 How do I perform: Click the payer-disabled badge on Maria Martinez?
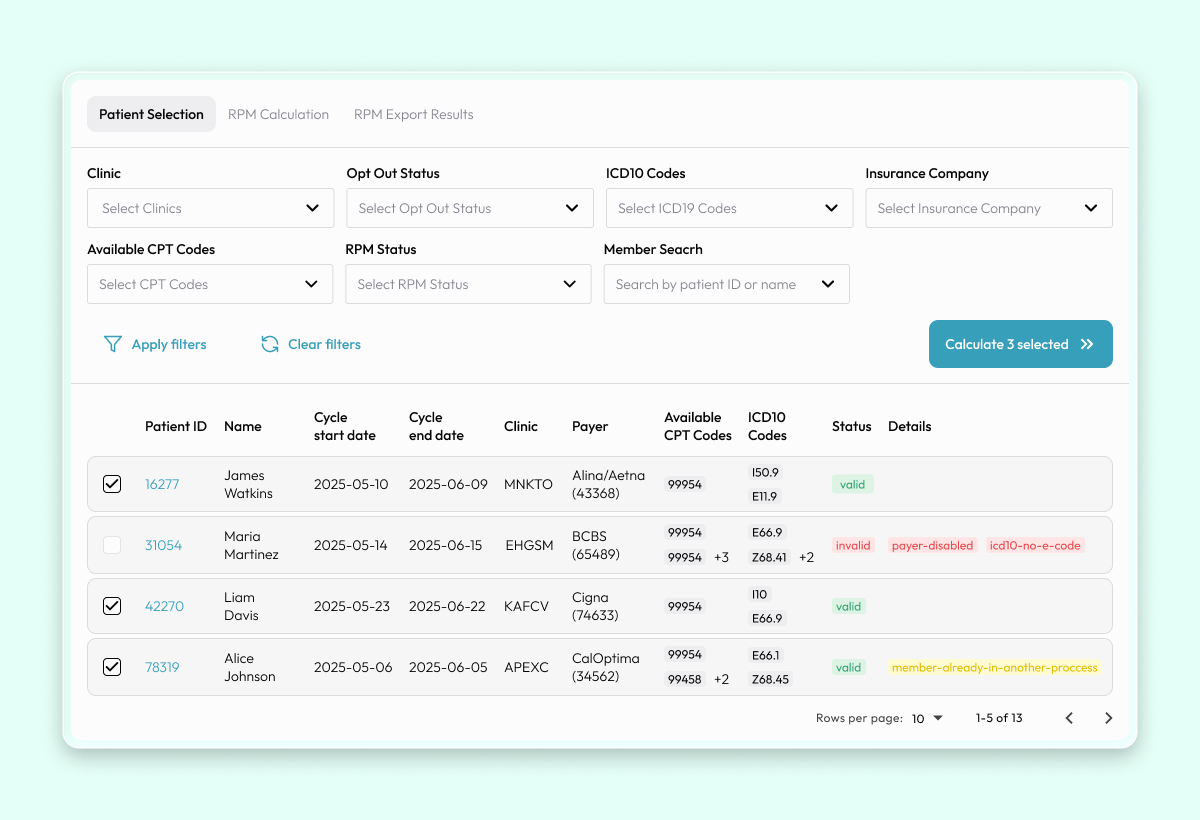tap(932, 545)
